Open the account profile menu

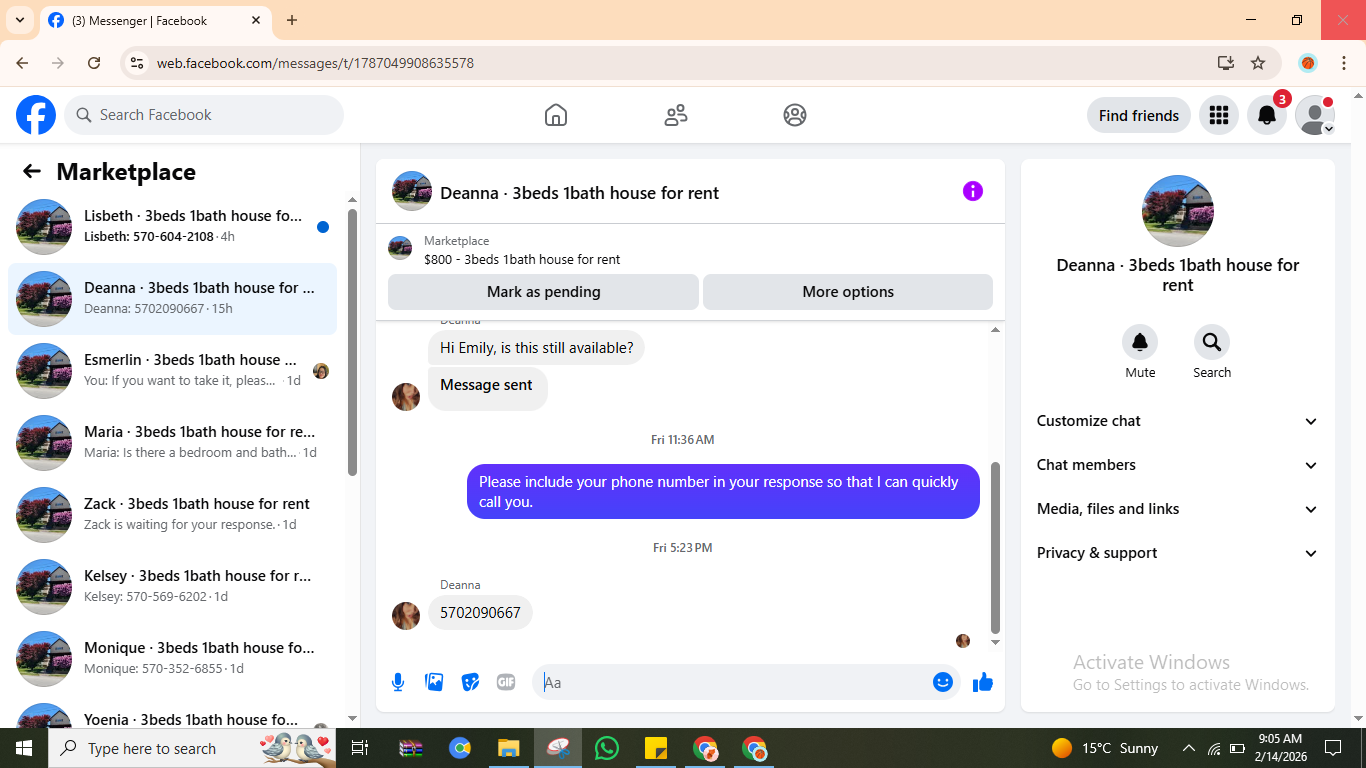click(1315, 115)
